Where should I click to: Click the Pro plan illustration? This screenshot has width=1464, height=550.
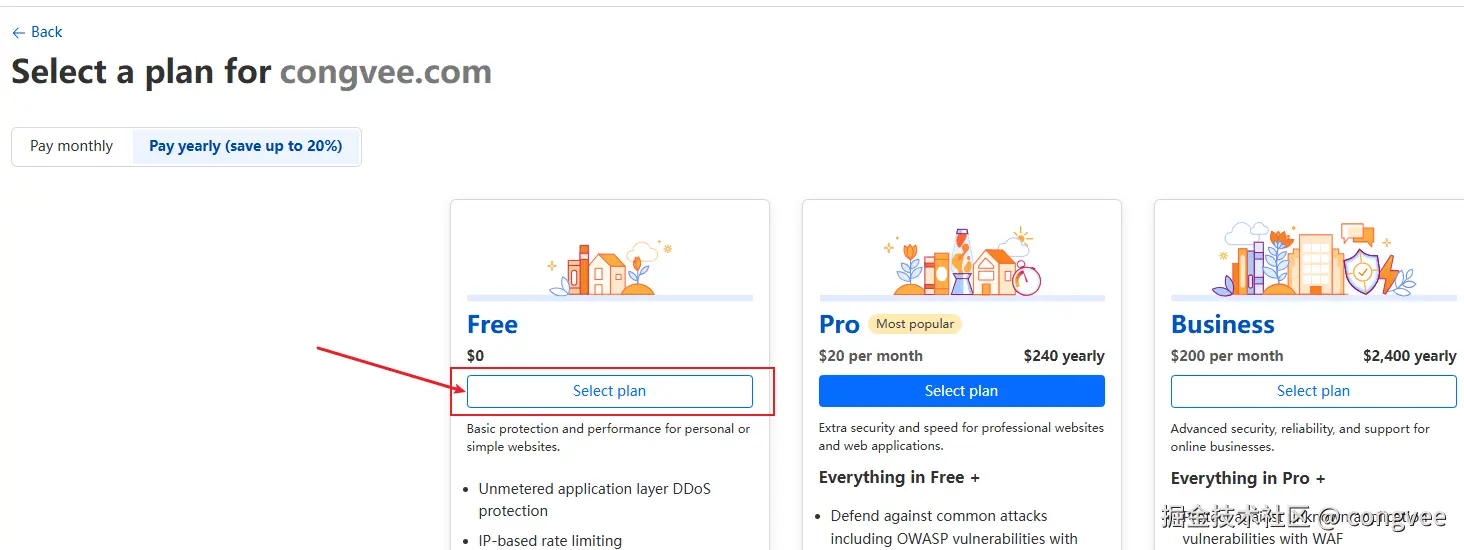coord(962,264)
